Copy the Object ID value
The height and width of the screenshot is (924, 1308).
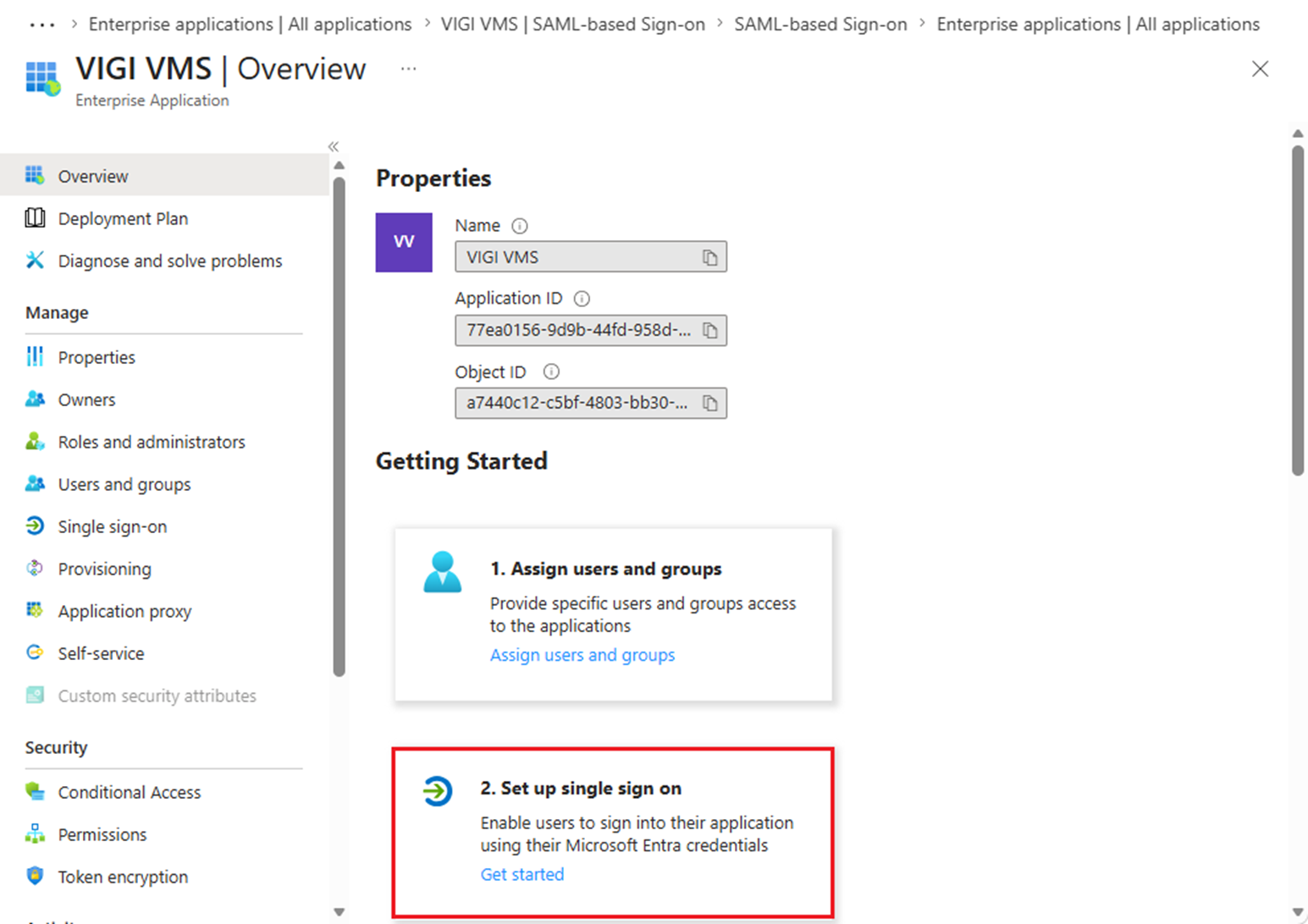(x=710, y=404)
